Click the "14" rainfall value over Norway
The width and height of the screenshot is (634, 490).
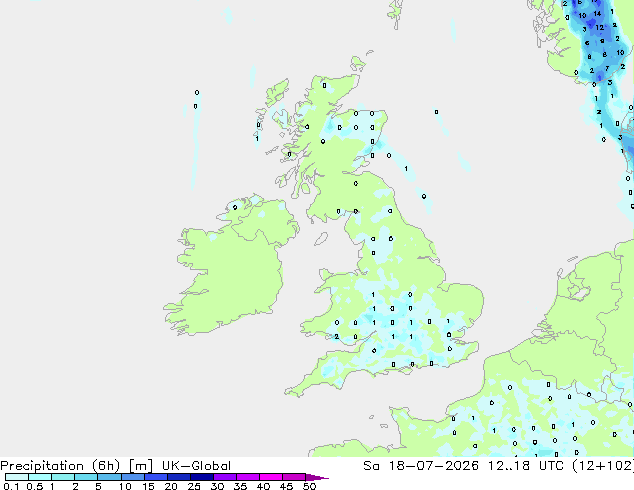tap(597, 13)
